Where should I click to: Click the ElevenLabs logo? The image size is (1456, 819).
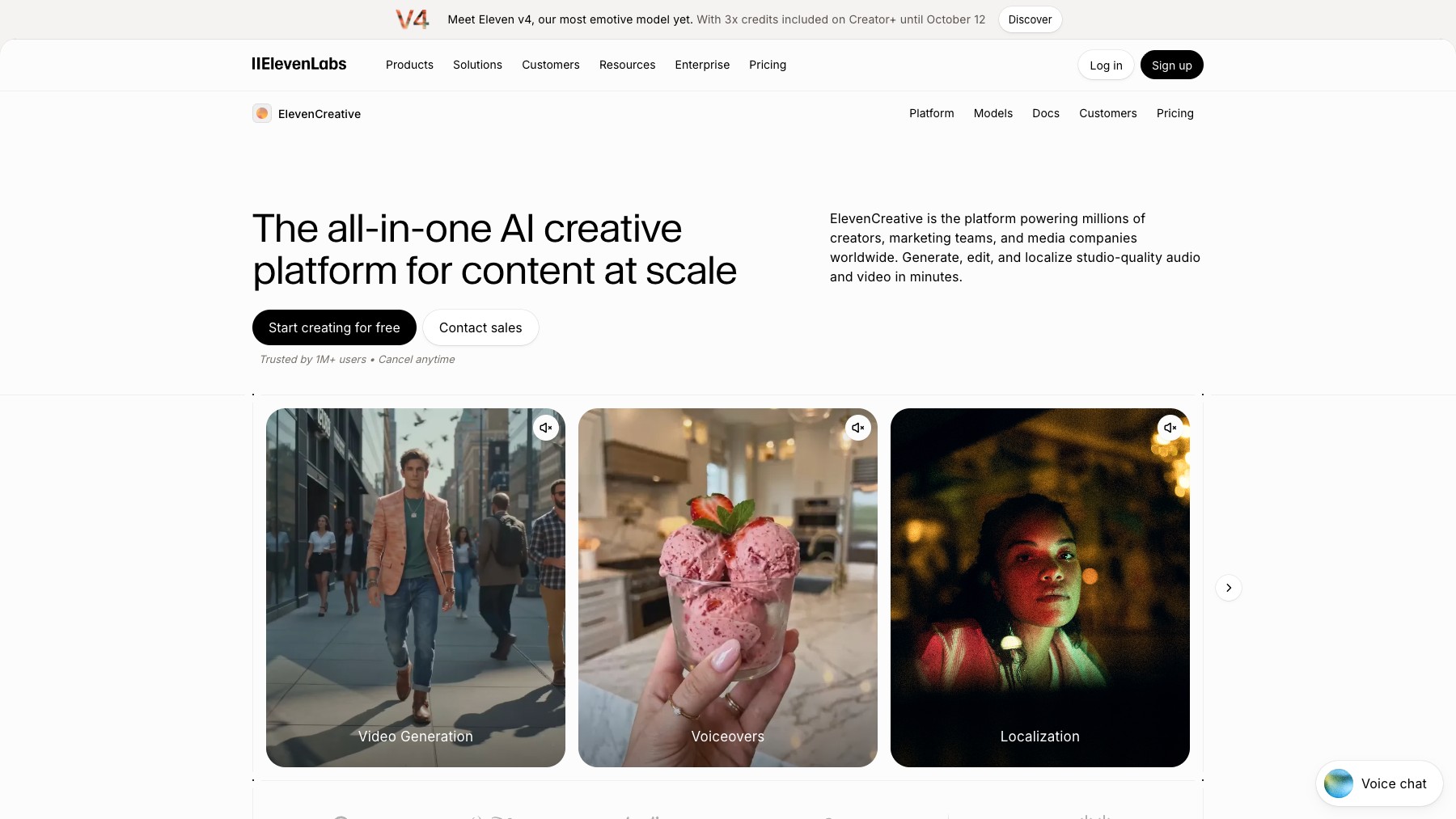coord(298,64)
